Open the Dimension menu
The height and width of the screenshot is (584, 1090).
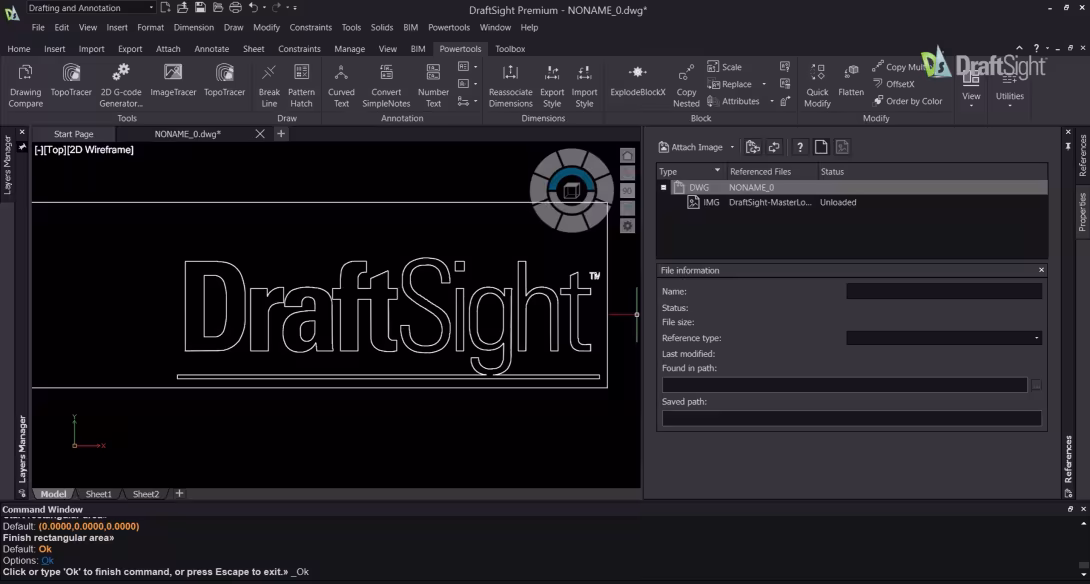193,27
